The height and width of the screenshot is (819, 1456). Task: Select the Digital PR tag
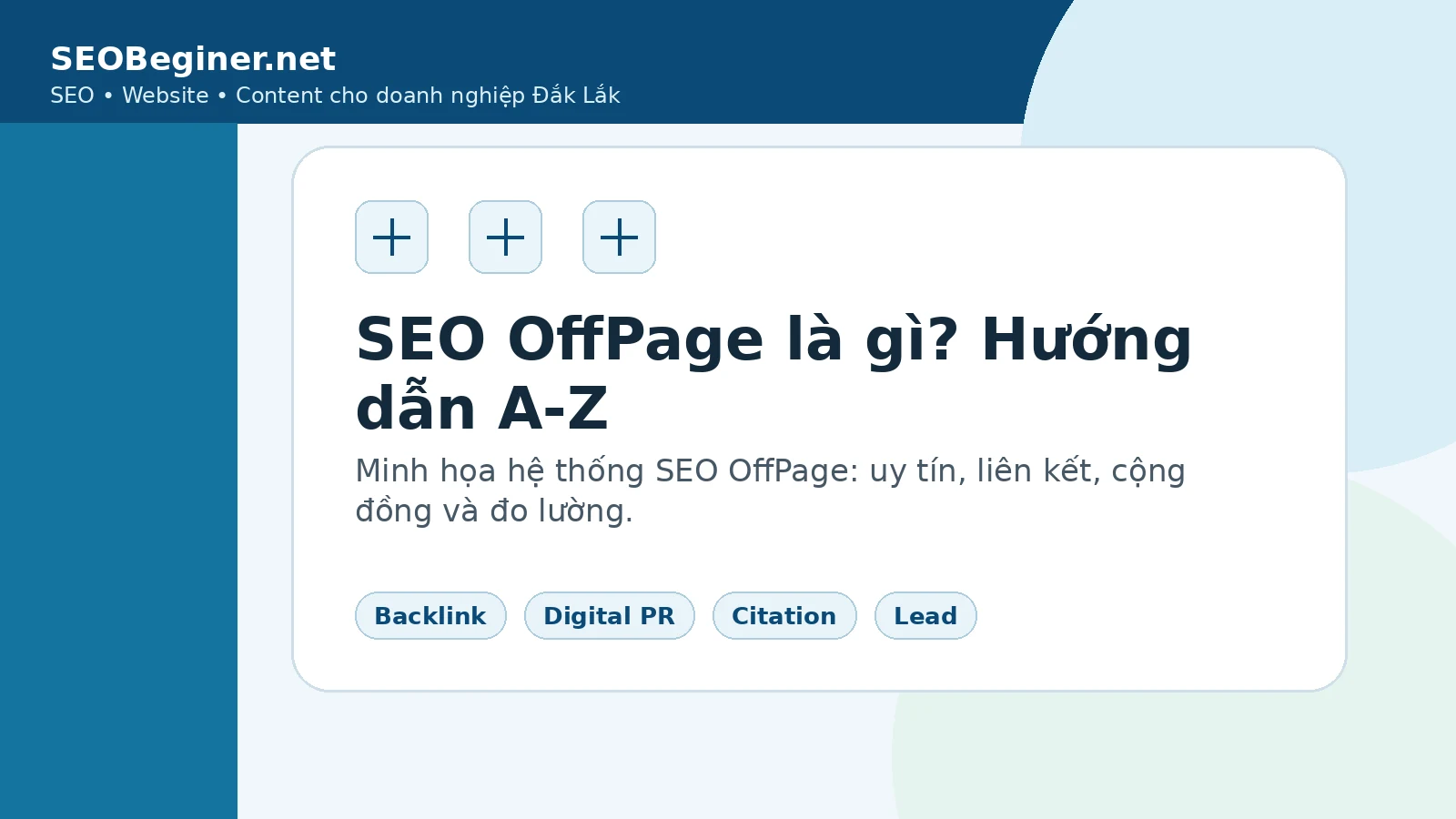pyautogui.click(x=610, y=616)
